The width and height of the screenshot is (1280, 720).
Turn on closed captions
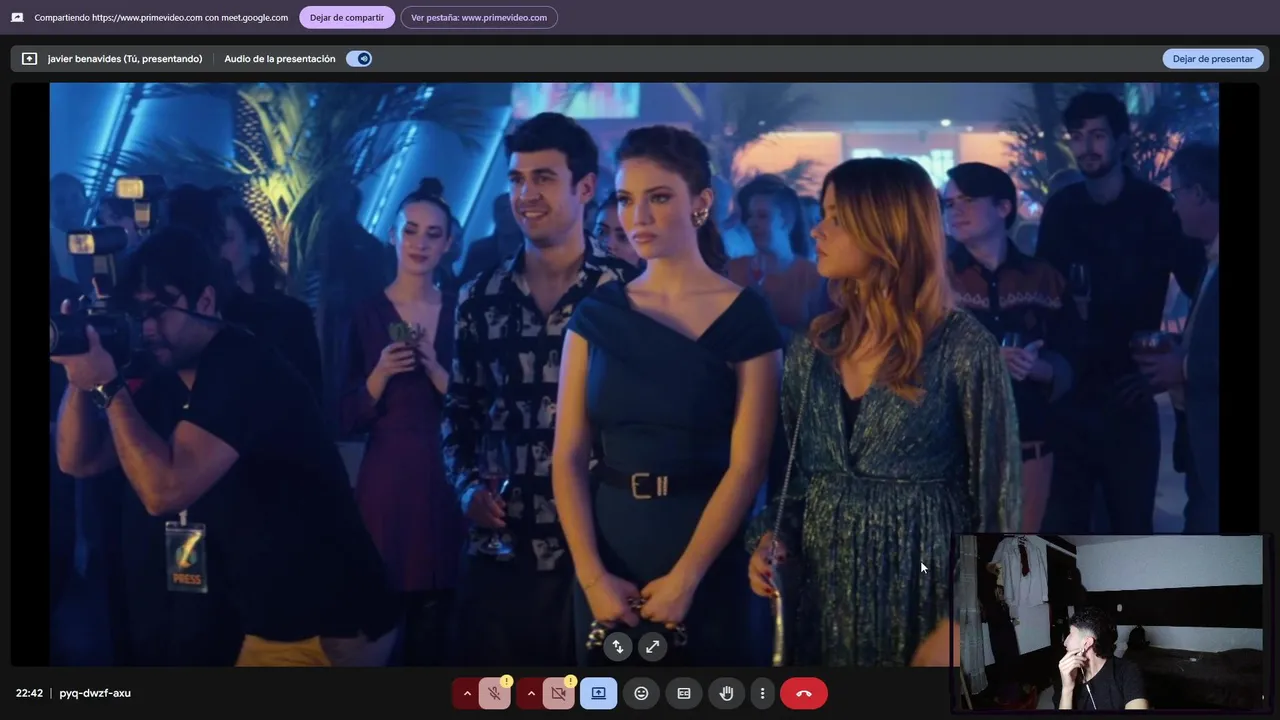coord(684,693)
